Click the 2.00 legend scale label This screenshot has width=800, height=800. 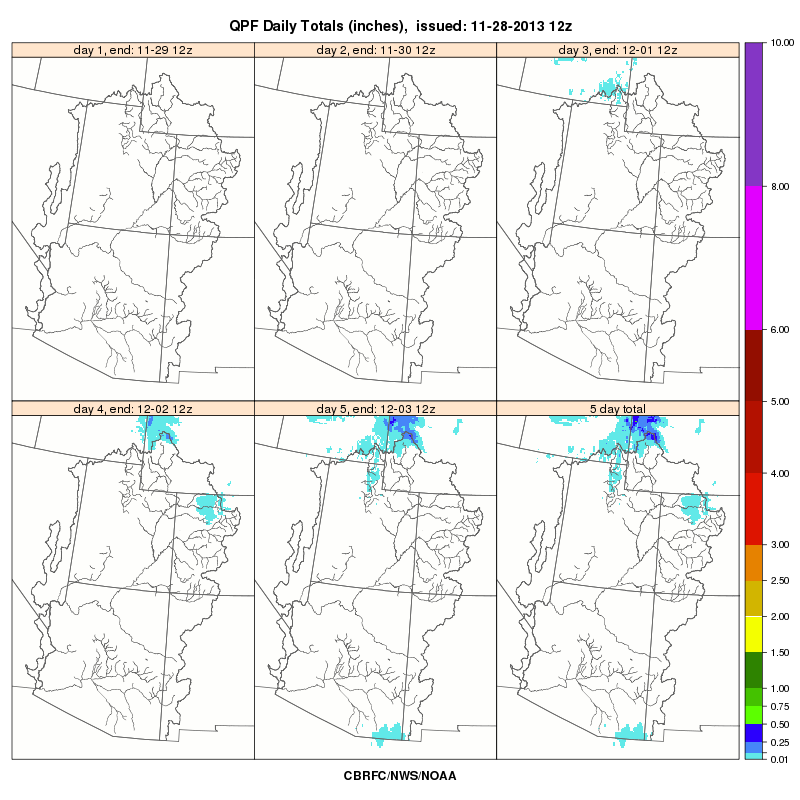coord(780,616)
